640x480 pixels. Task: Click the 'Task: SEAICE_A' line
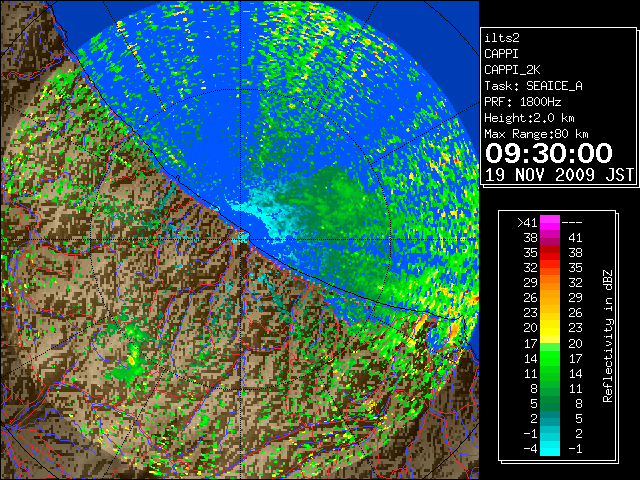click(x=533, y=86)
